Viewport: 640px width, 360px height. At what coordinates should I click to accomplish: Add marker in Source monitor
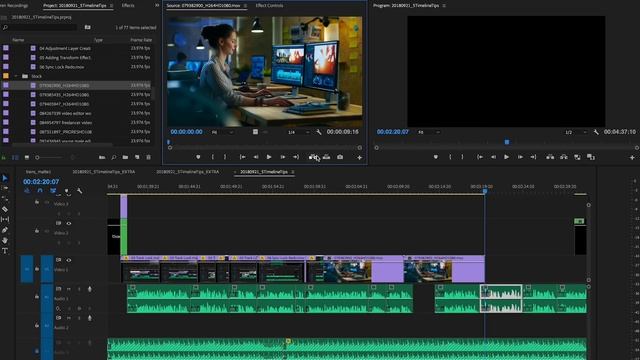tap(198, 157)
